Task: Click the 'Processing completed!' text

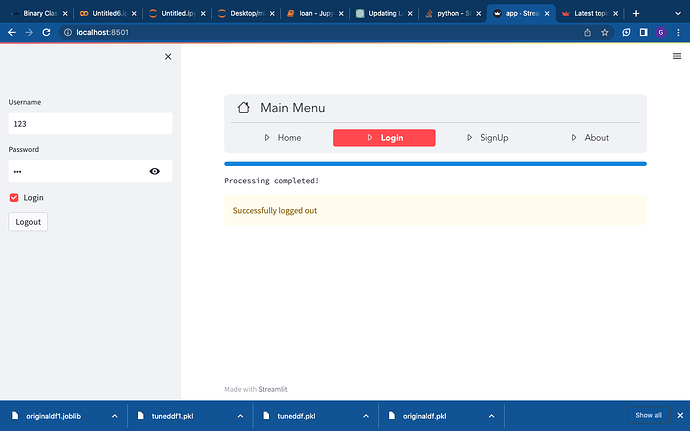Action: click(272, 181)
